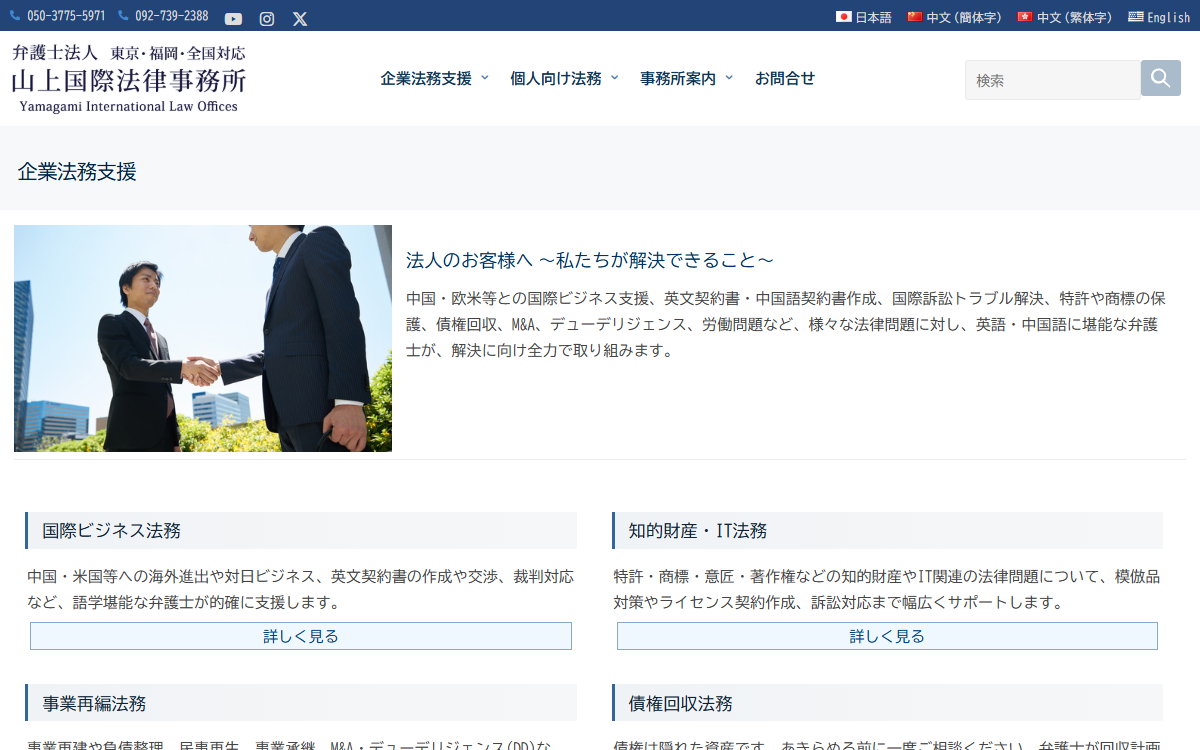Click the China flag for 简体字
This screenshot has height=750, width=1200.
pyautogui.click(x=915, y=17)
